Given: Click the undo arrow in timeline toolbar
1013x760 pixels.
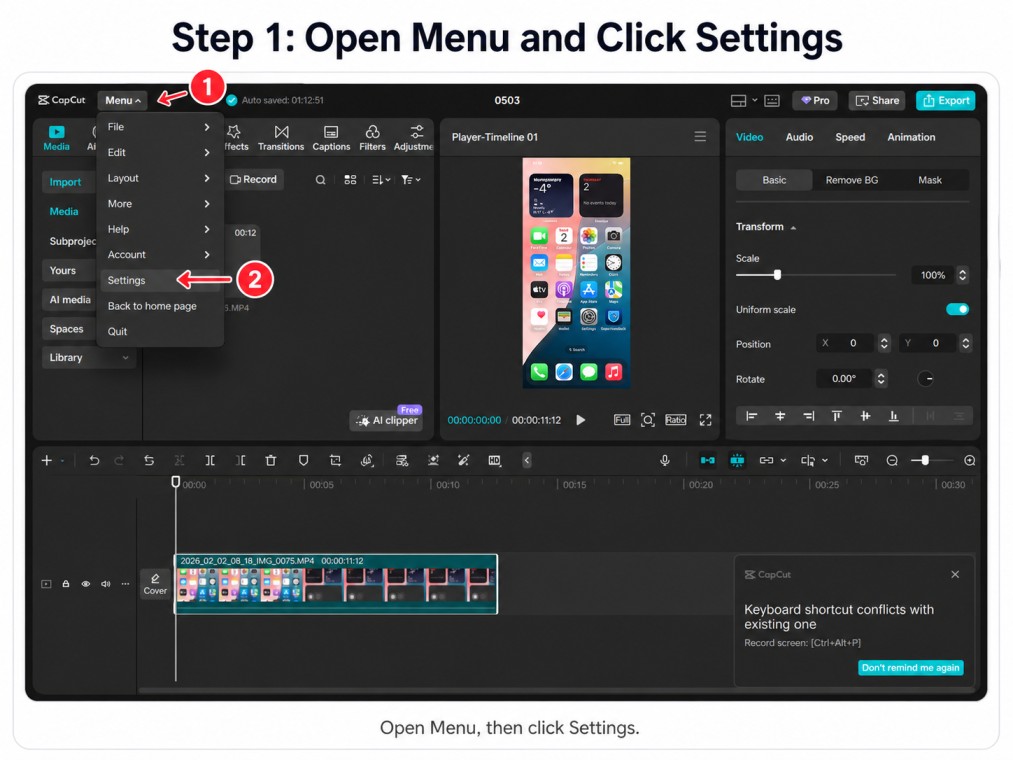Looking at the screenshot, I should coord(94,460).
